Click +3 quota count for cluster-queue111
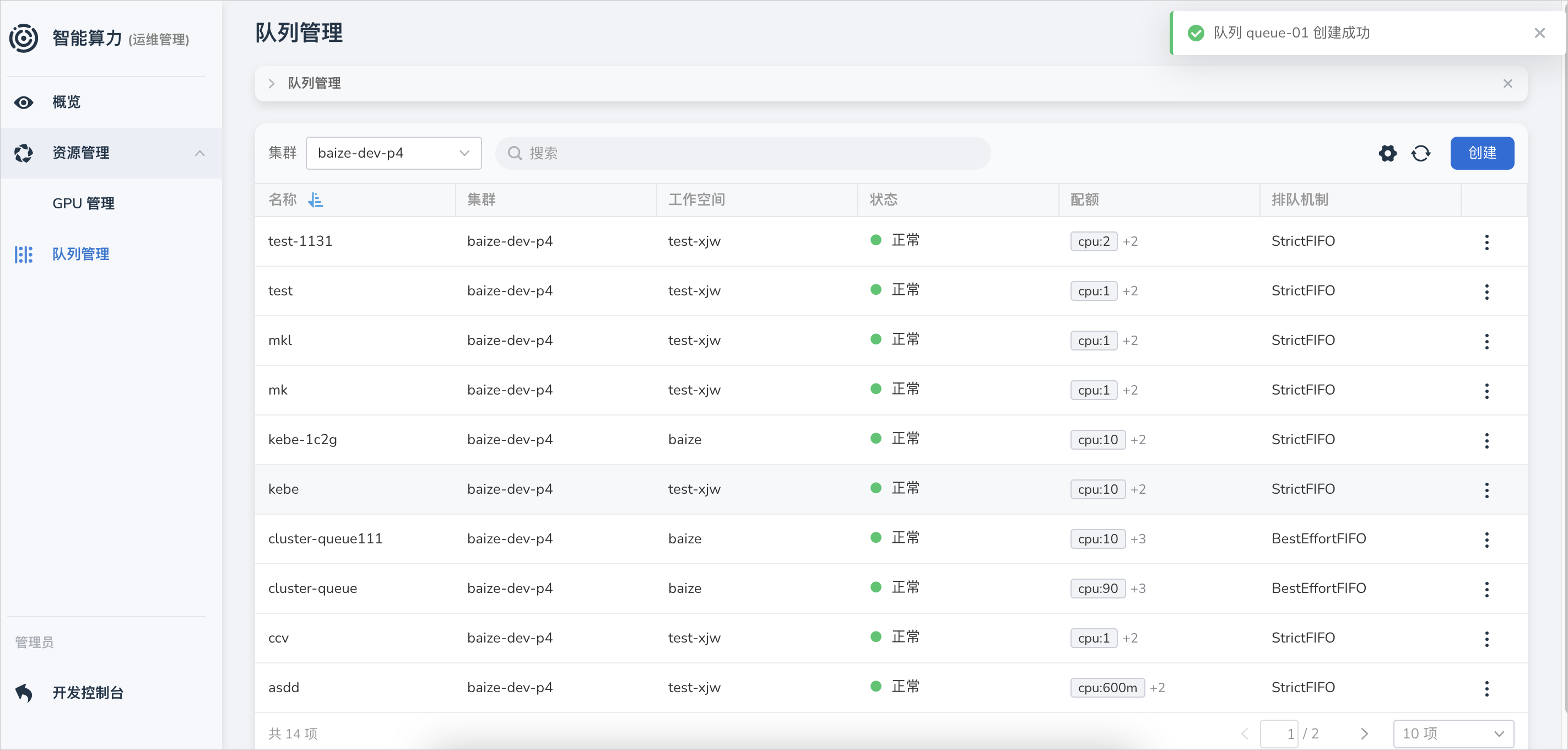 [x=1138, y=539]
